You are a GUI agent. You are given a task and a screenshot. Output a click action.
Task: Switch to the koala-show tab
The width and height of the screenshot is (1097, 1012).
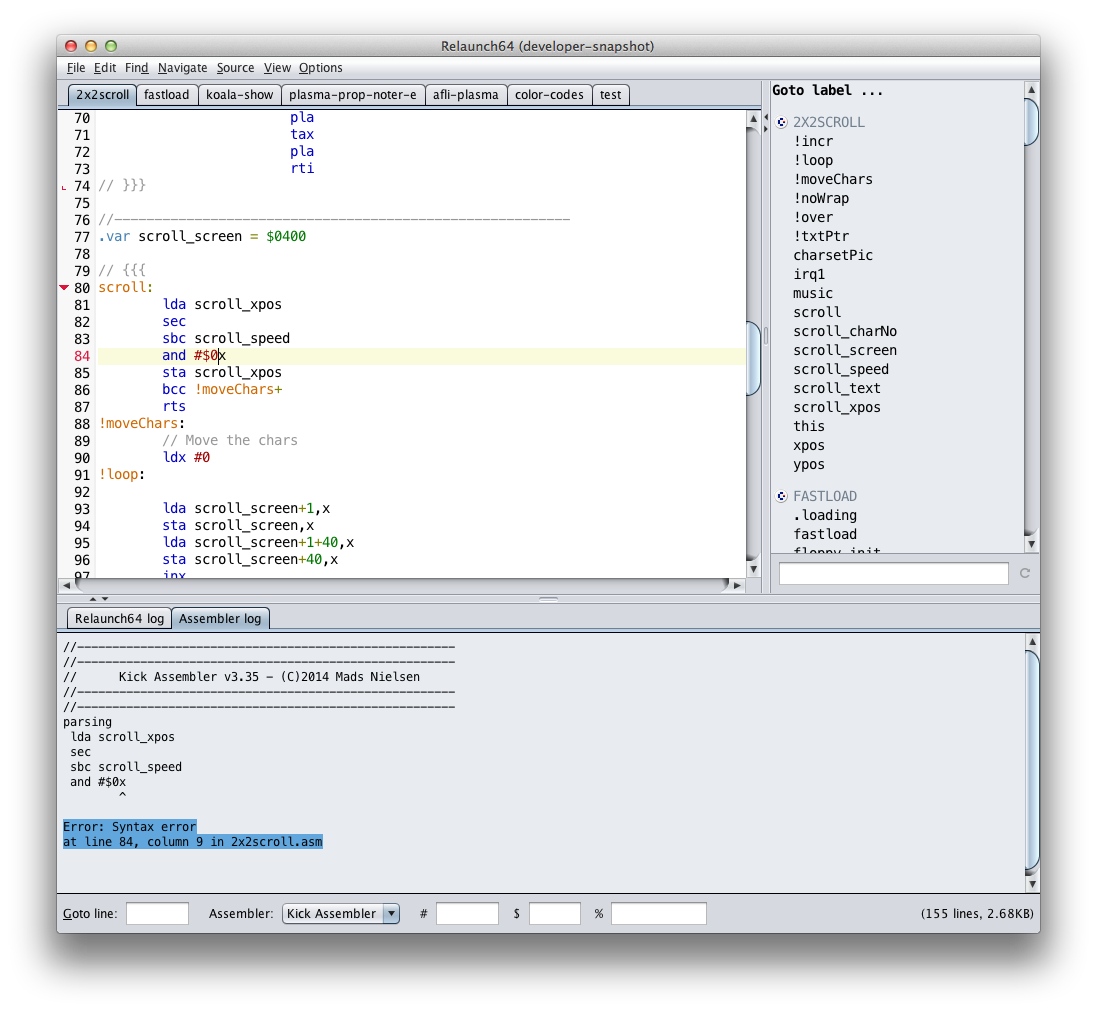click(x=240, y=95)
